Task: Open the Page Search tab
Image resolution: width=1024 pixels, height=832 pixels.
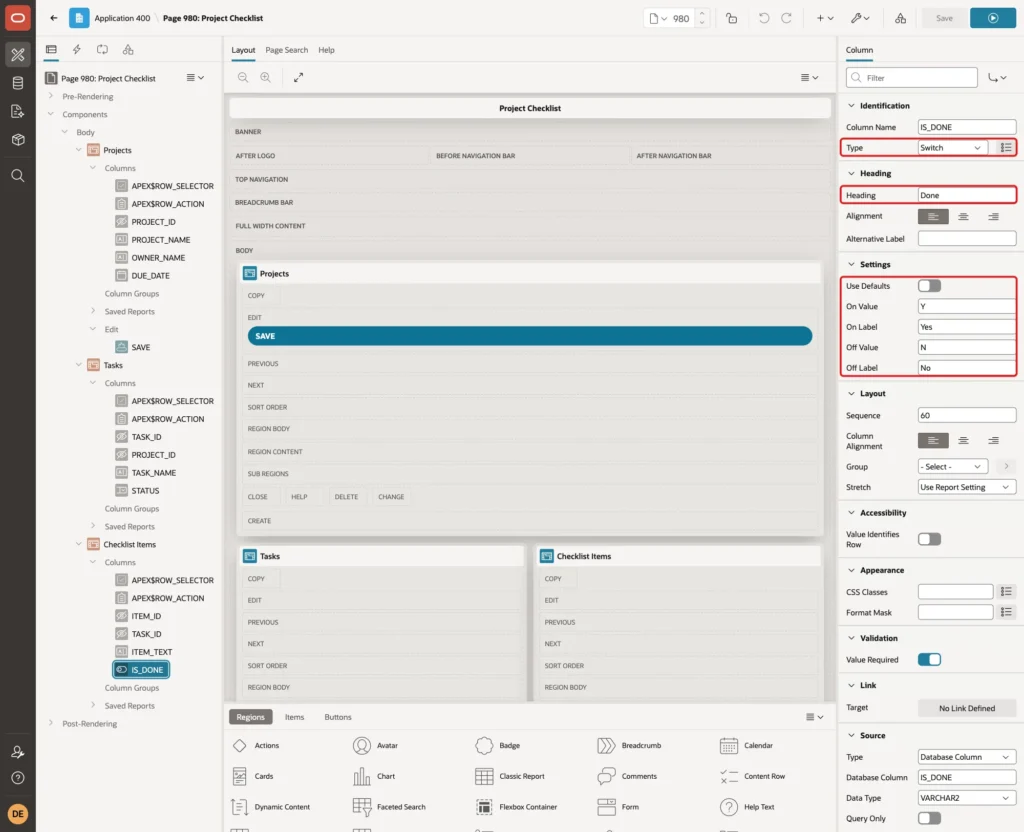Action: coord(286,50)
